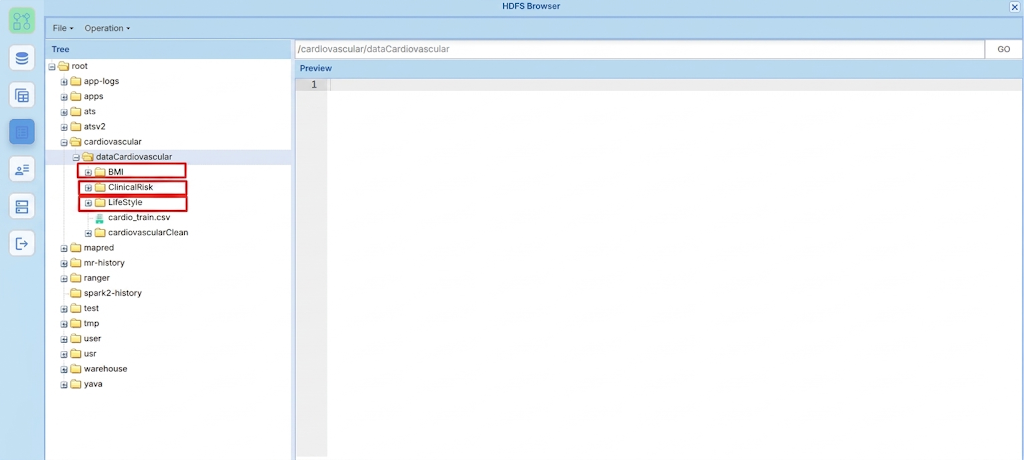
Task: Click the logout sidebar icon
Action: [x=22, y=244]
